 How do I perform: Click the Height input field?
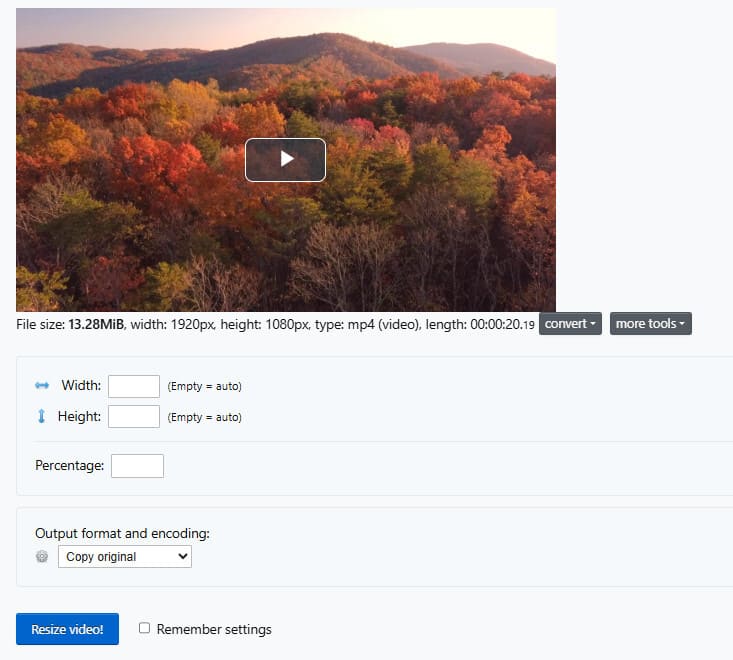point(134,416)
